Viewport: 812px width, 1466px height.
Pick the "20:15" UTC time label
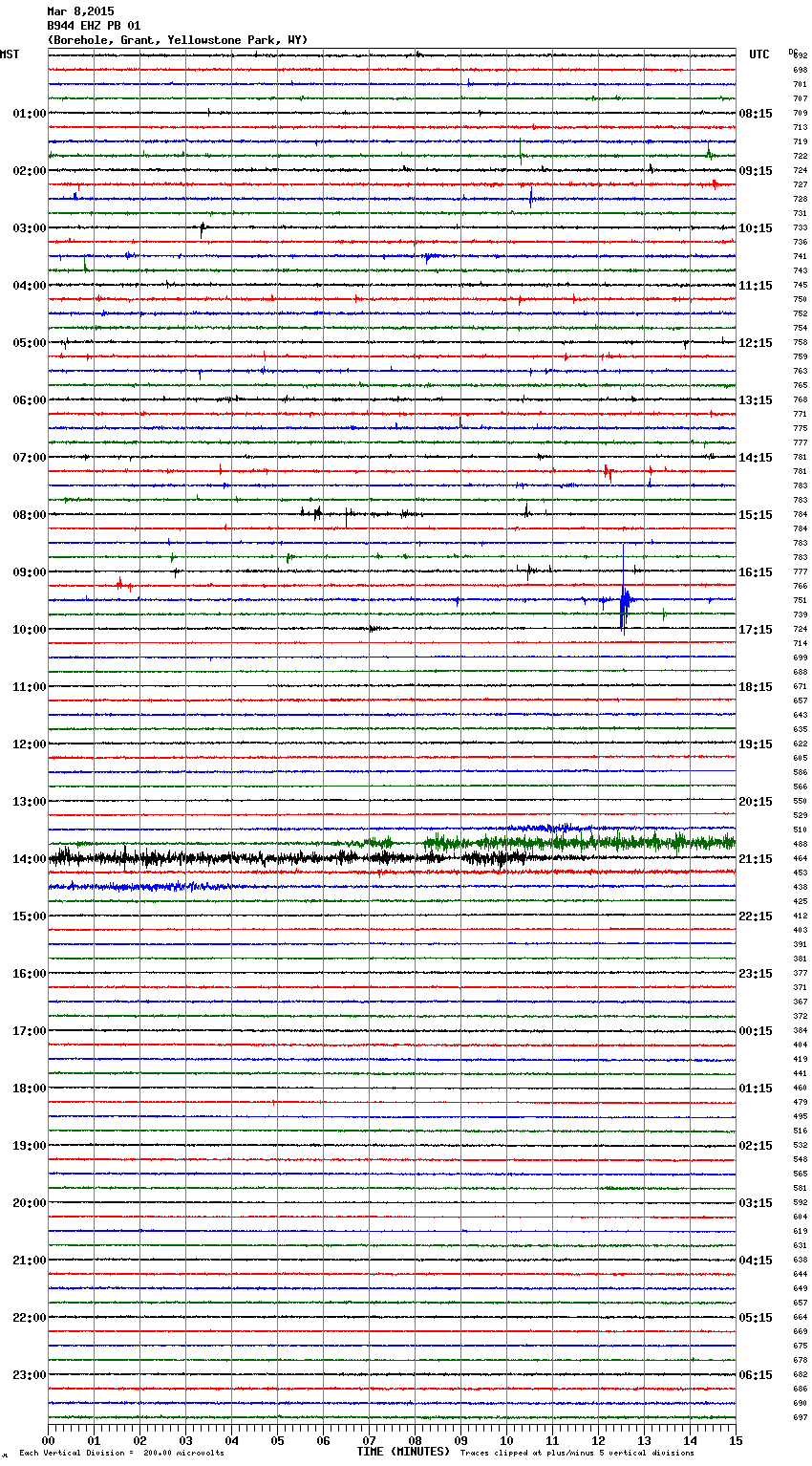[x=756, y=802]
